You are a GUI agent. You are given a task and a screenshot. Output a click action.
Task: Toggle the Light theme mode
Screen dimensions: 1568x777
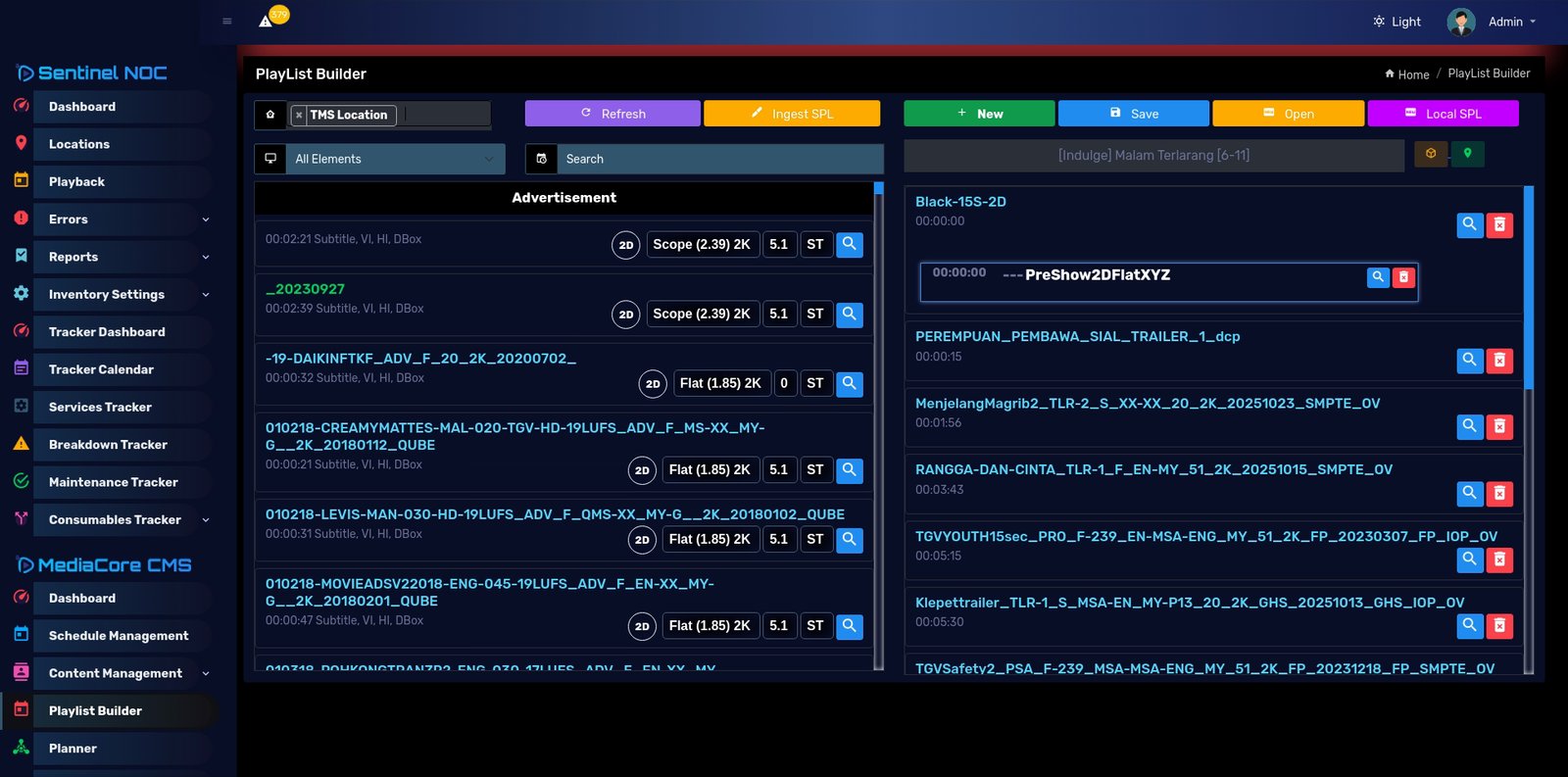coord(1396,22)
